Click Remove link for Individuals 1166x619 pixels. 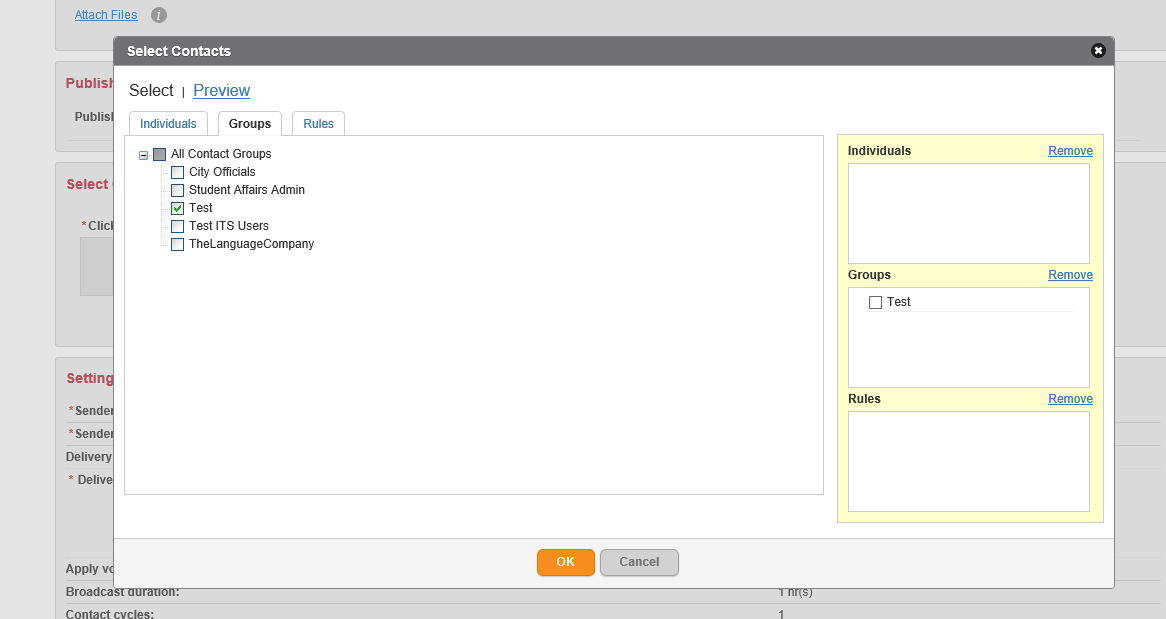[1070, 151]
